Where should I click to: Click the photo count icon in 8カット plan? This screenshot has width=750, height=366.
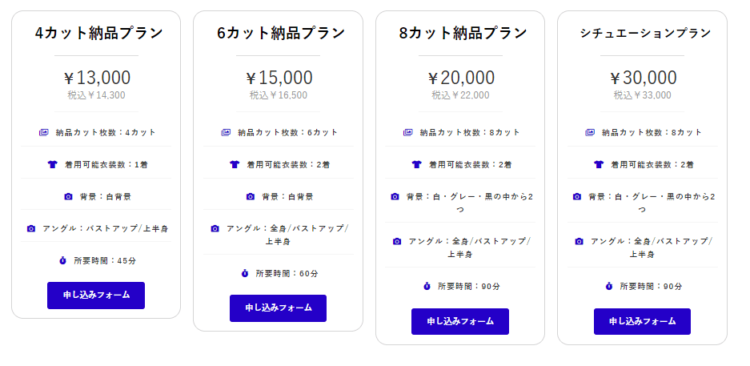408,133
